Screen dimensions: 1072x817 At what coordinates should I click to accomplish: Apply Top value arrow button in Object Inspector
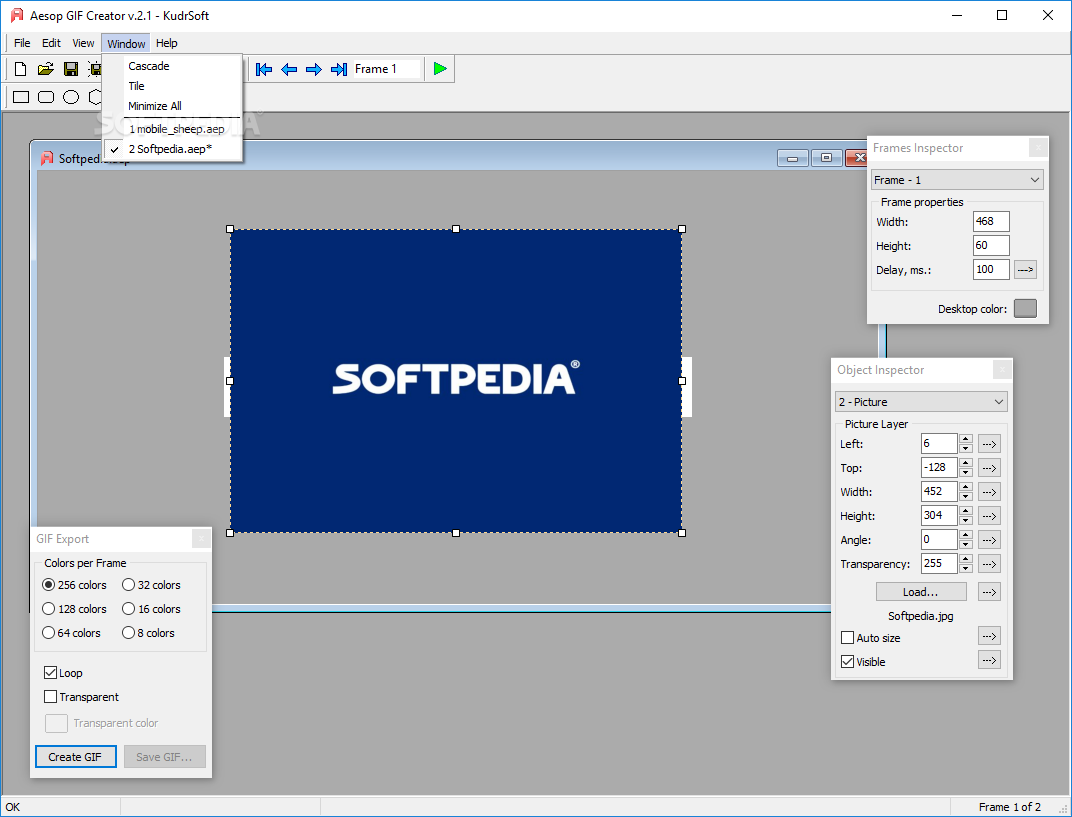click(989, 468)
